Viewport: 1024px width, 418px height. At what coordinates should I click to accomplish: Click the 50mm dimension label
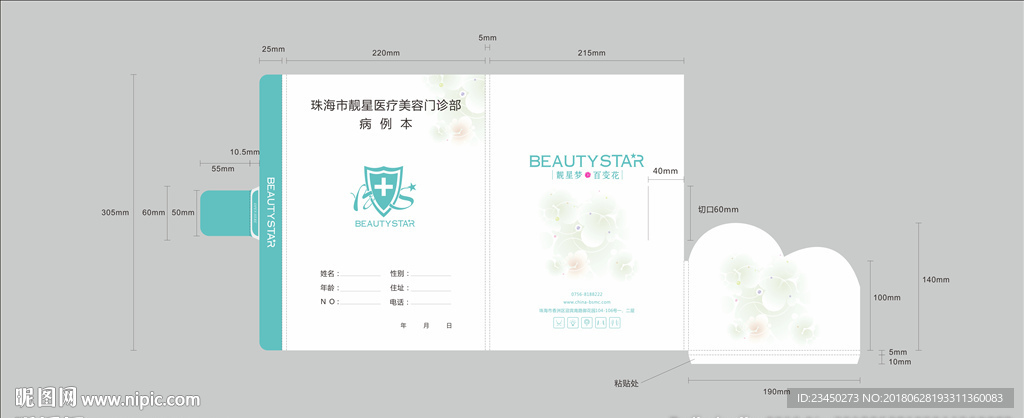point(183,213)
